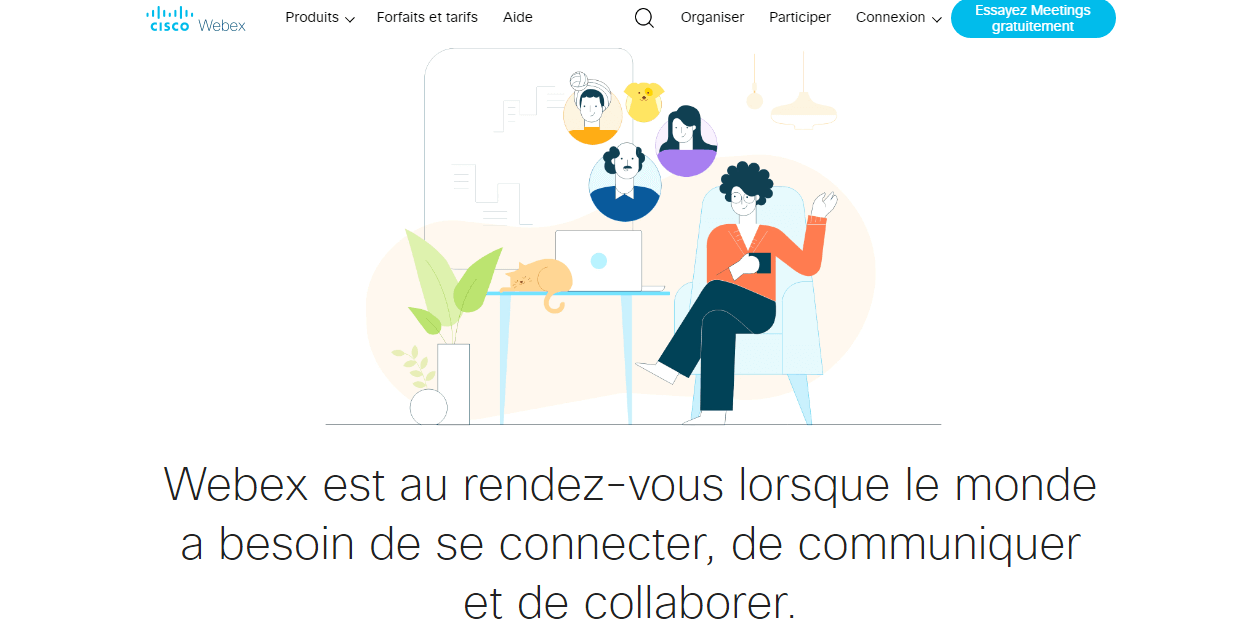
Task: Click the Organiser link
Action: (712, 17)
